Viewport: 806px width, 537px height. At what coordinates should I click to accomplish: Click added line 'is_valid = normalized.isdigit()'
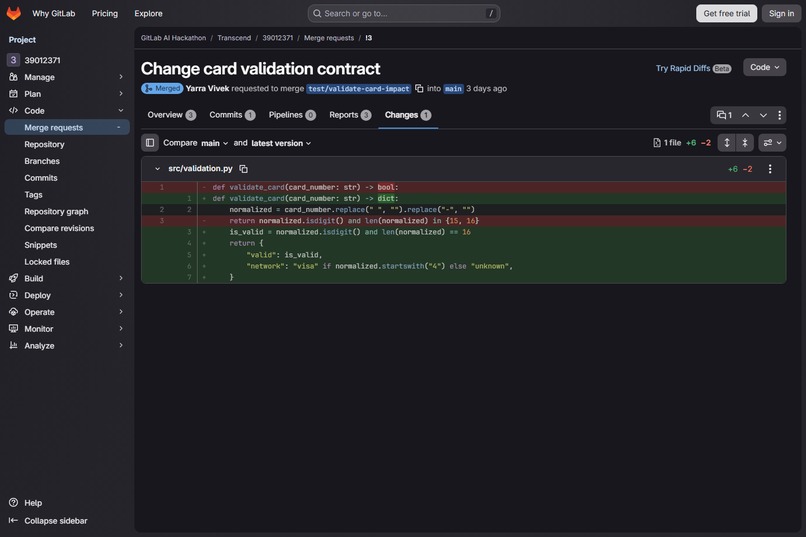[464, 232]
